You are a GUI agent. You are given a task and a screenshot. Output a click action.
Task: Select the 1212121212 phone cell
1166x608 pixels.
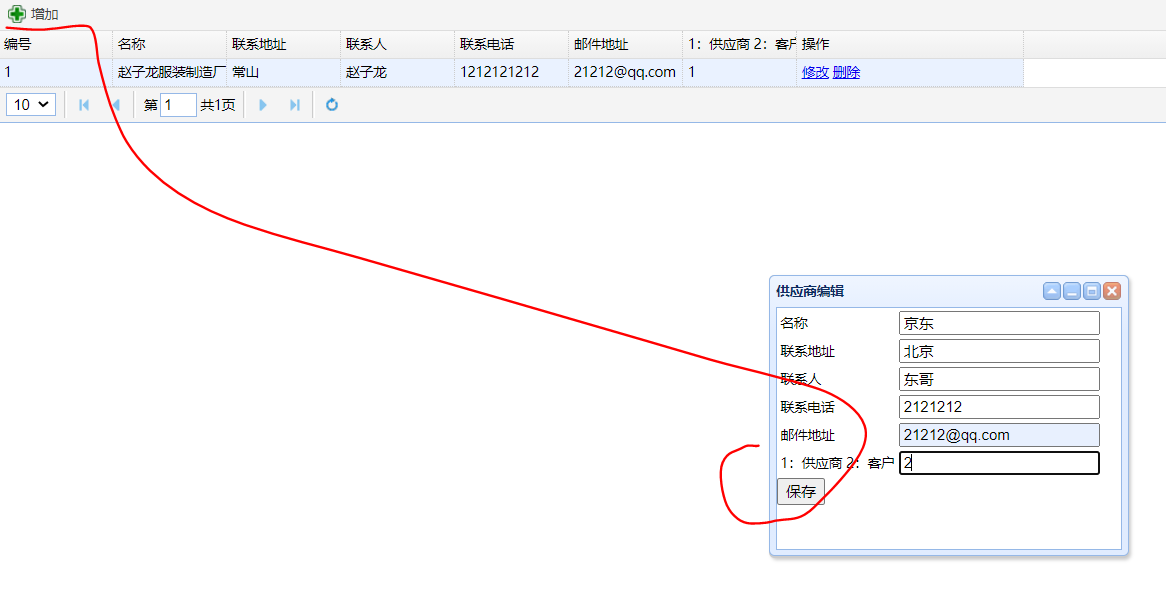point(511,72)
